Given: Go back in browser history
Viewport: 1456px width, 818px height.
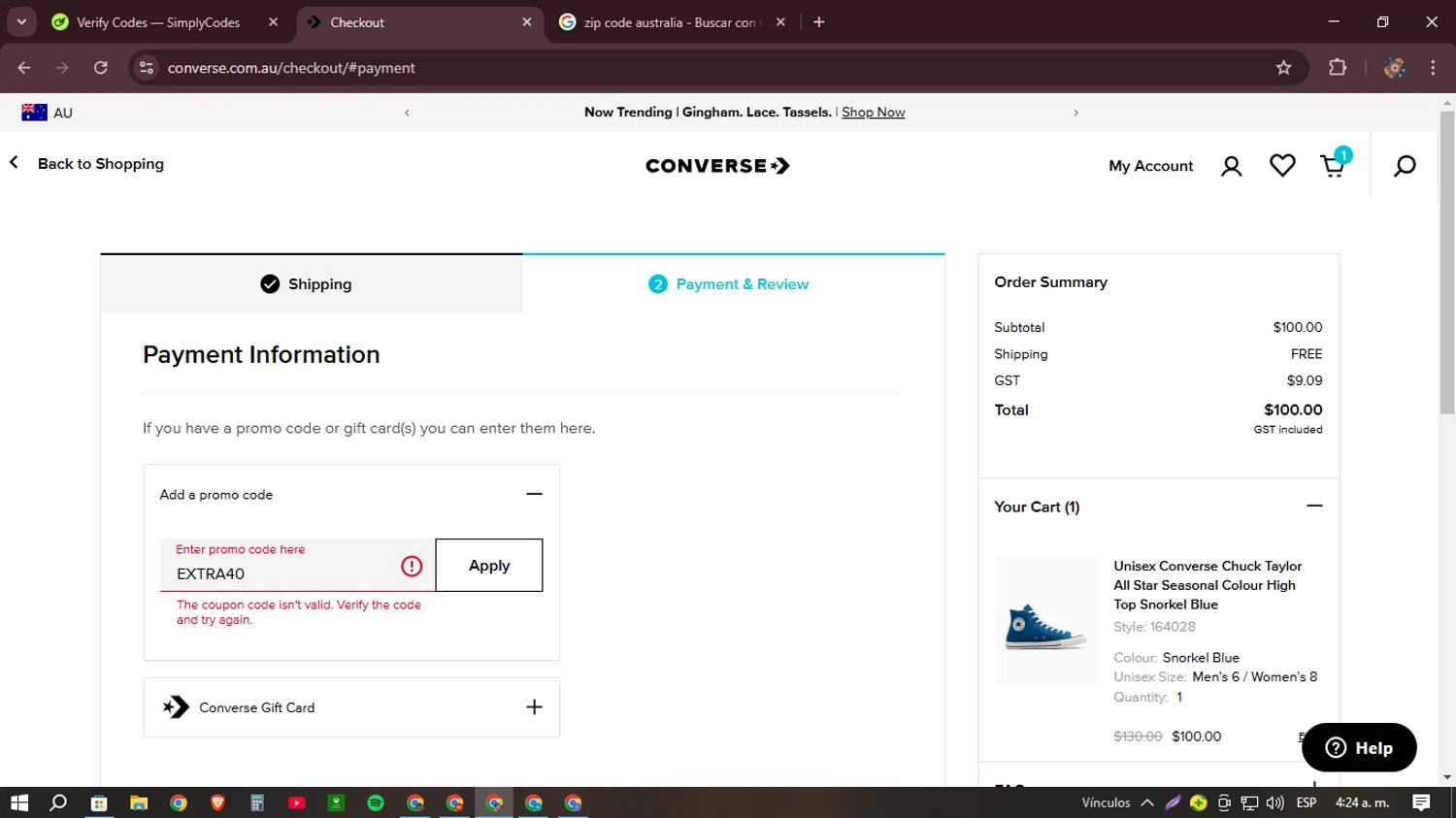Looking at the screenshot, I should 24,68.
